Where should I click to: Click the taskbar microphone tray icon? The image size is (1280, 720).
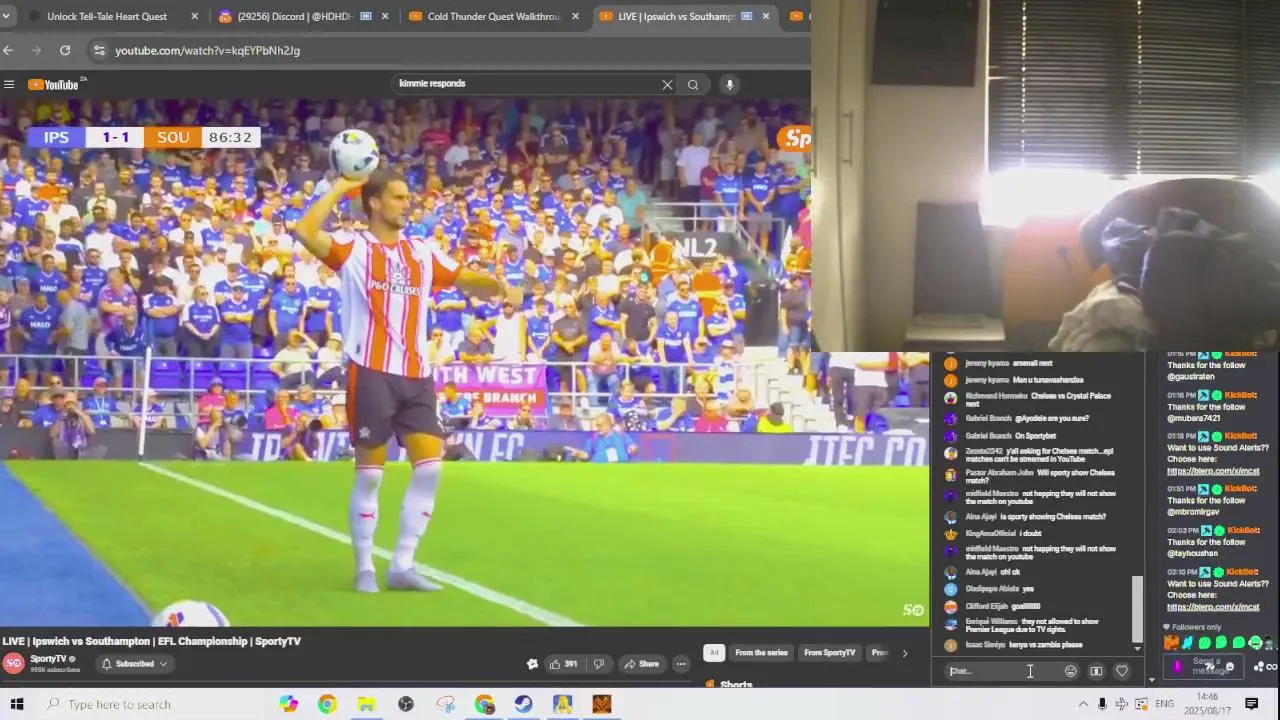click(x=1102, y=704)
